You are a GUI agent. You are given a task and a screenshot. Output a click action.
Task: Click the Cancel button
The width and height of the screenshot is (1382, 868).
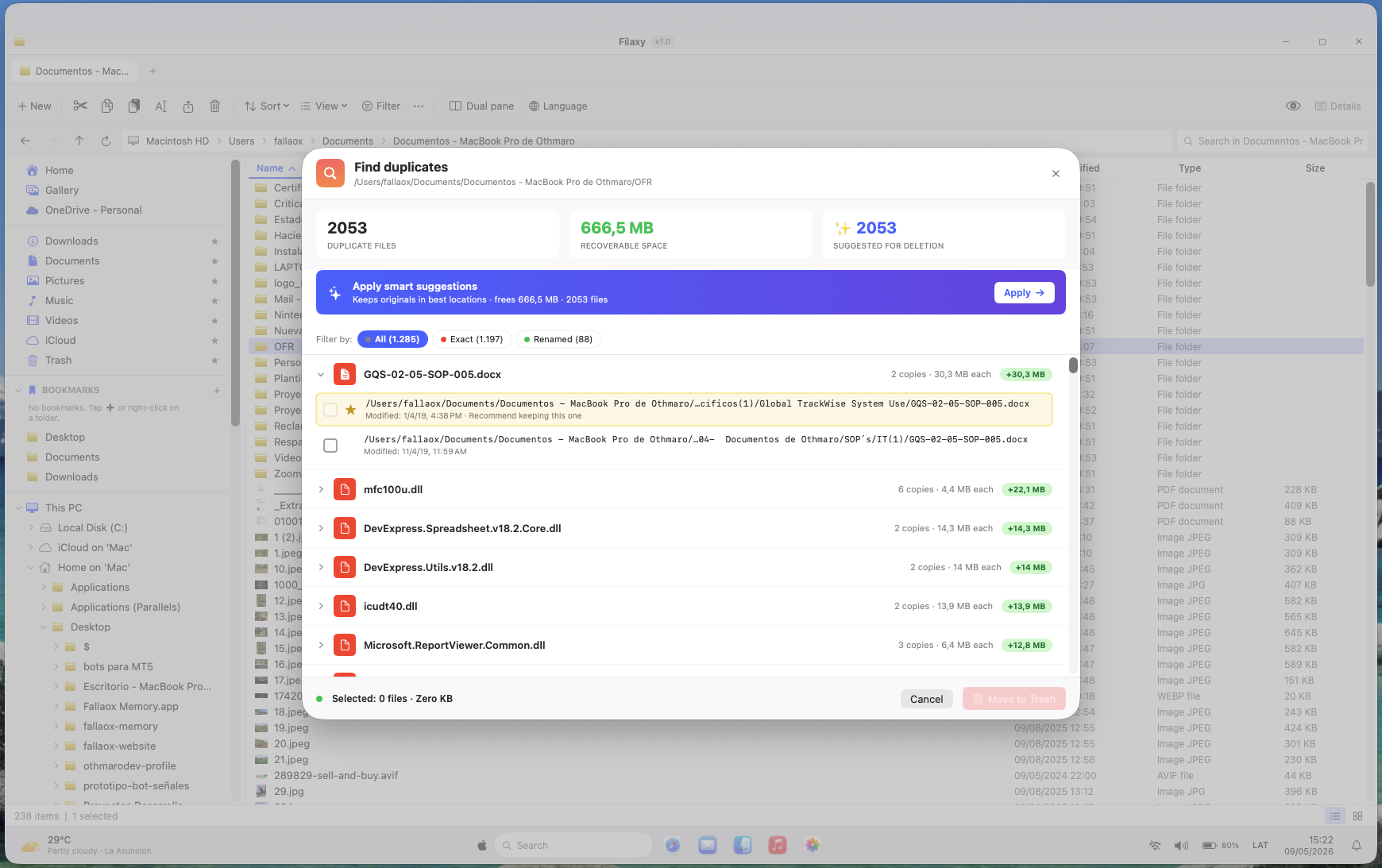click(927, 699)
